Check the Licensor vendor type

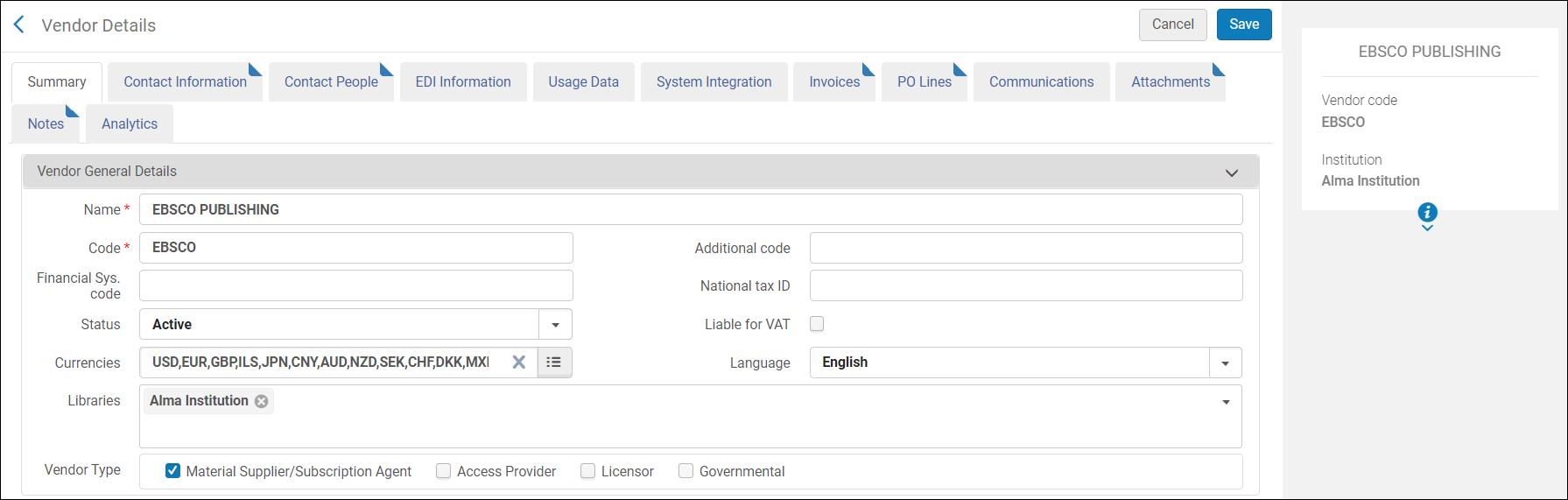[588, 471]
